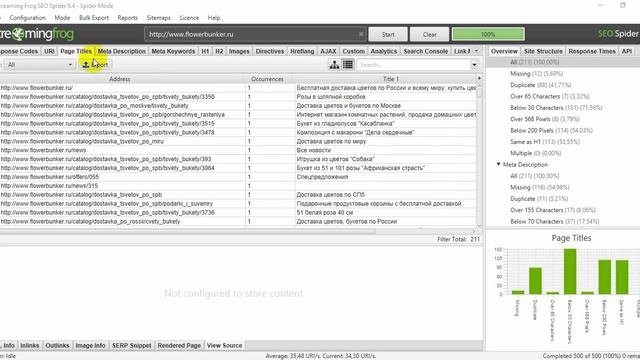Collapse the Meta Description tree section
Viewport: 640px width, 360px height.
tap(498, 164)
